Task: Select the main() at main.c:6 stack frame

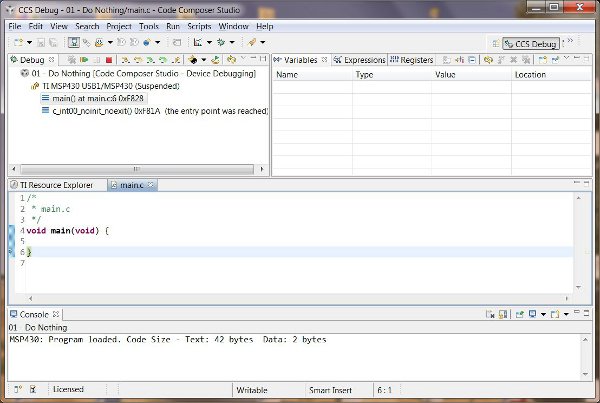Action: pos(94,99)
